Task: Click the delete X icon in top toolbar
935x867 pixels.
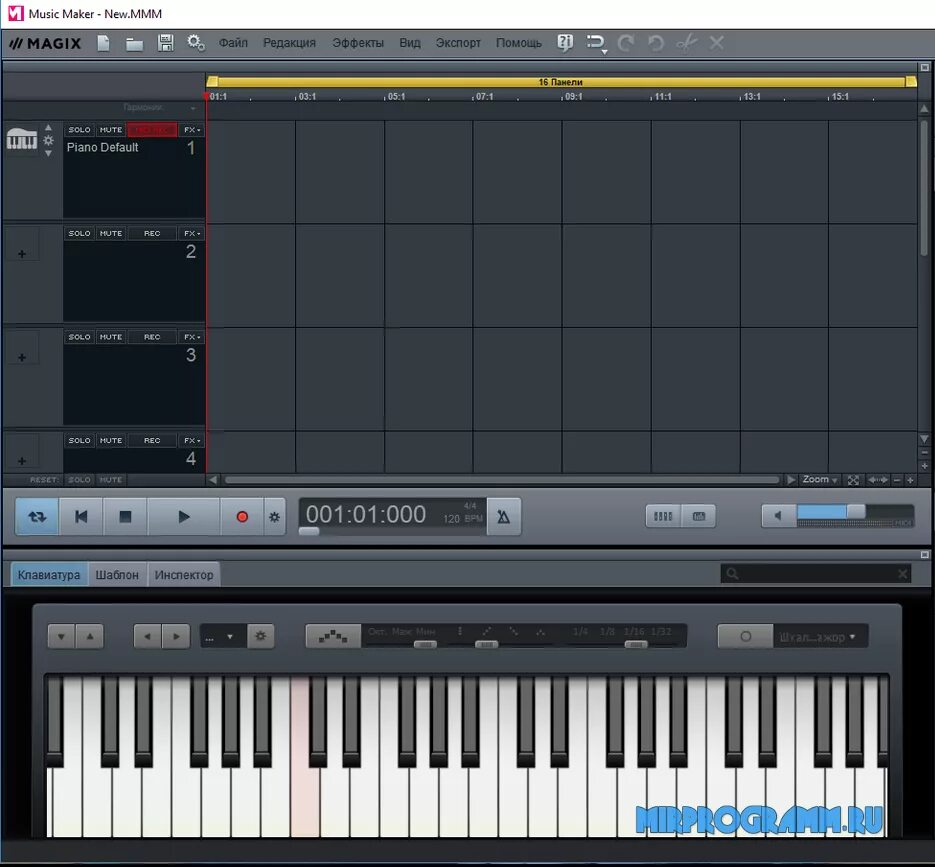Action: 717,43
